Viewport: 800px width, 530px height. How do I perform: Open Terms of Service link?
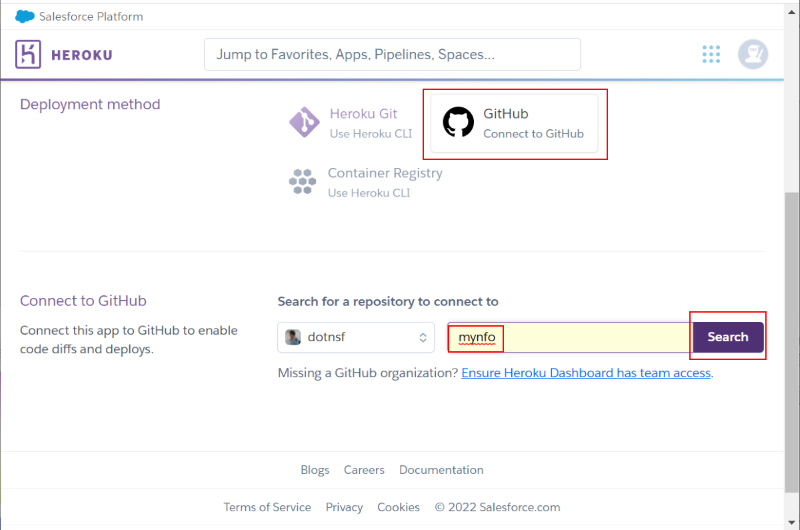(267, 507)
